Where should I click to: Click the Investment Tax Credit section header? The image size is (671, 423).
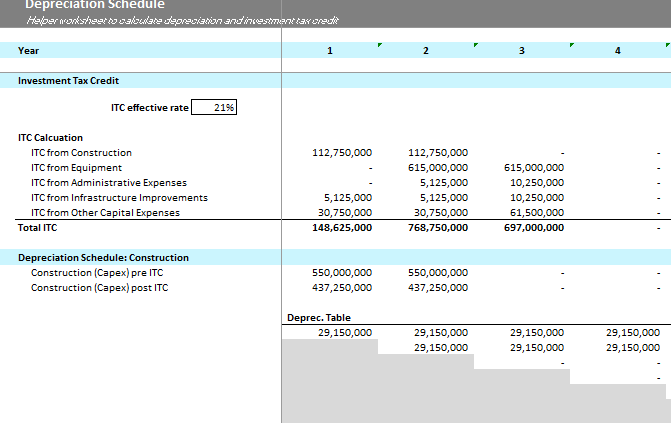tap(70, 81)
